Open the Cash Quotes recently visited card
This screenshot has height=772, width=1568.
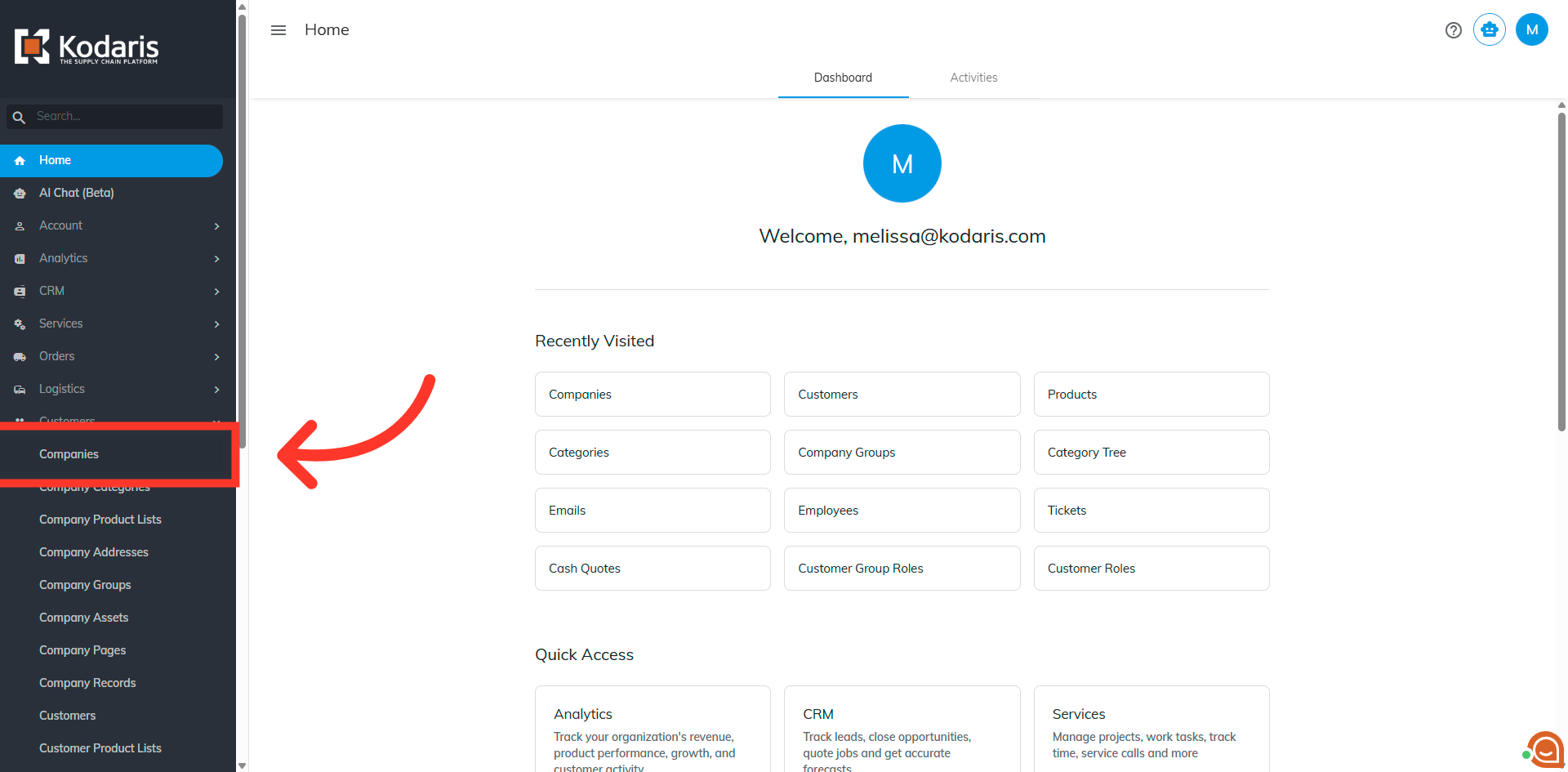click(653, 568)
